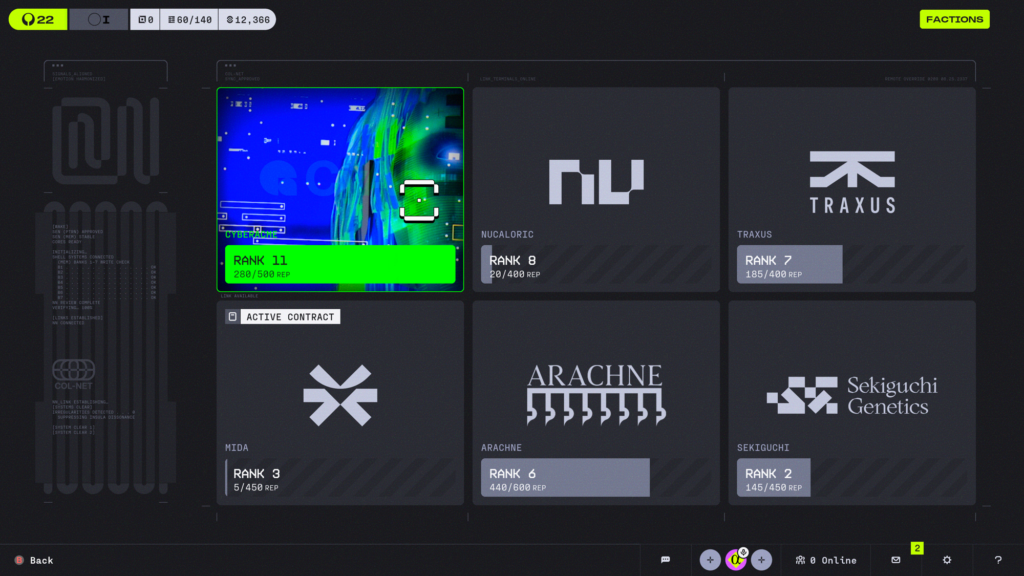Open the Traxus faction card
Image resolution: width=1024 pixels, height=576 pixels.
click(851, 189)
